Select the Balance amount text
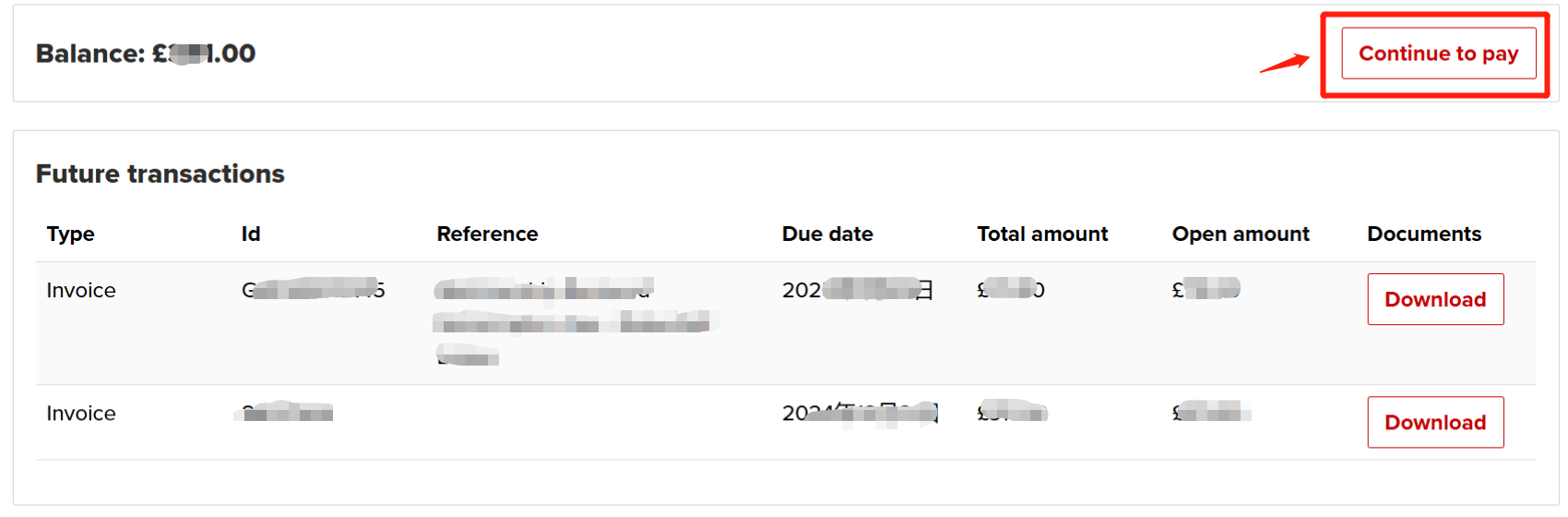The height and width of the screenshot is (517, 1568). pos(146,54)
